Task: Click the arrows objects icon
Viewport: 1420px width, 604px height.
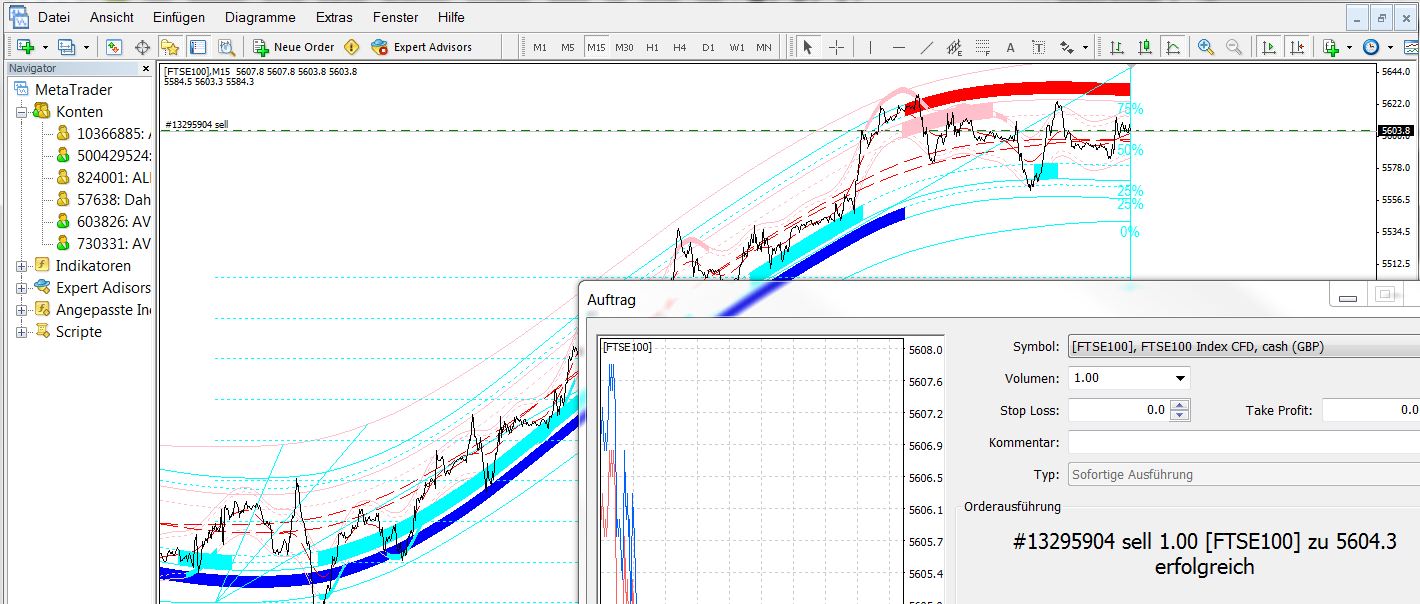Action: [x=1066, y=47]
